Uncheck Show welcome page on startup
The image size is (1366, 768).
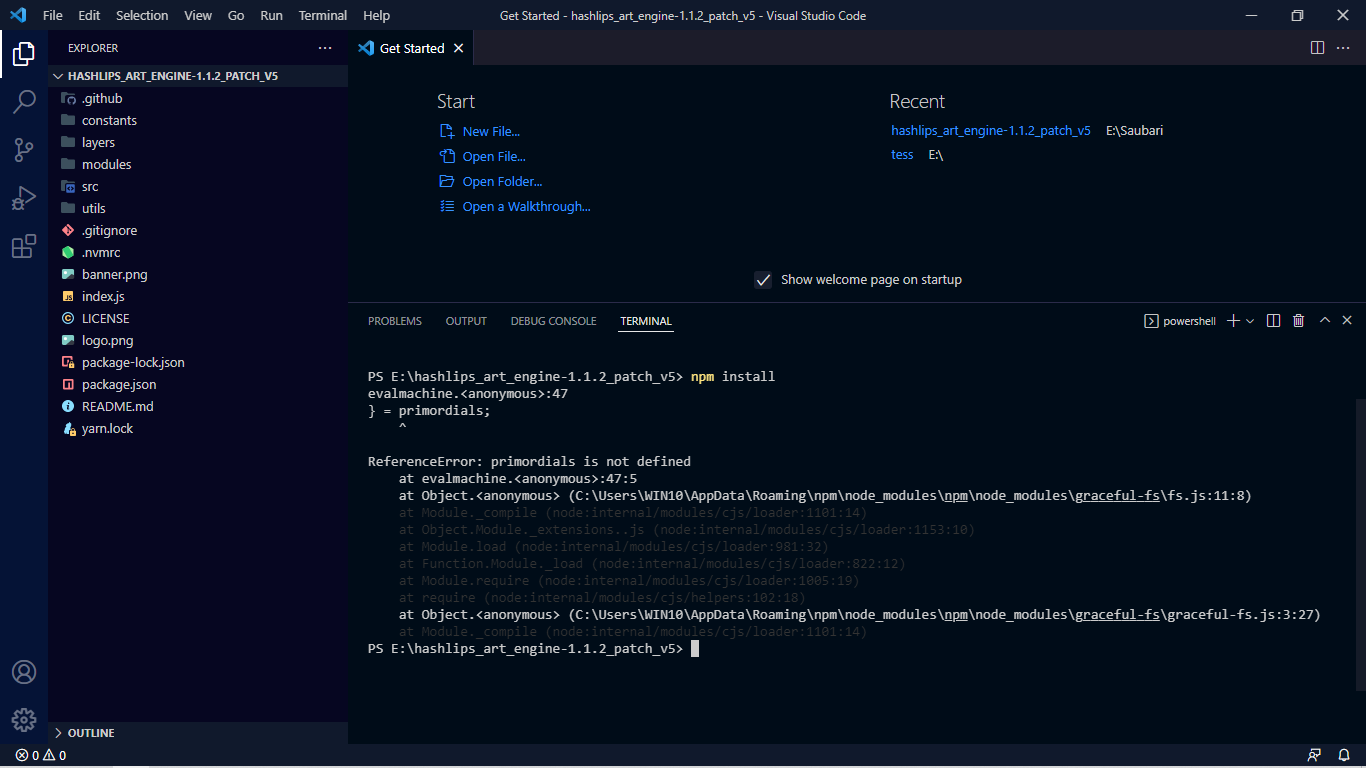[x=763, y=280]
